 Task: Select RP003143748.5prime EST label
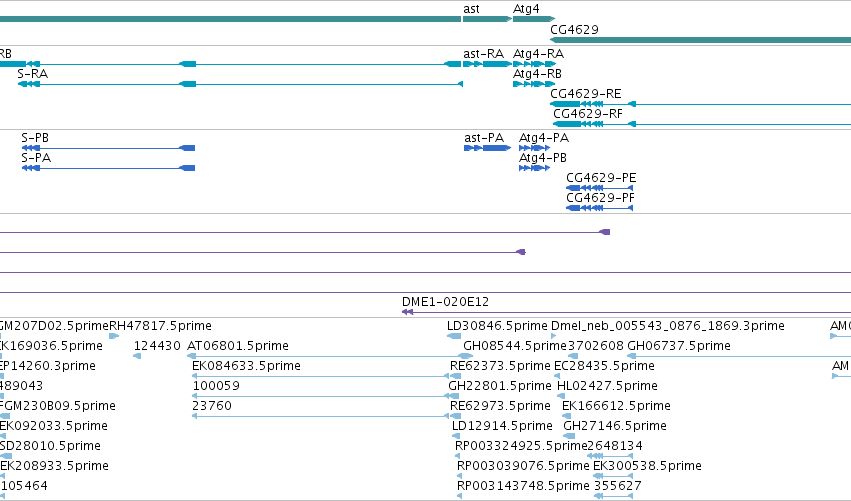point(523,486)
